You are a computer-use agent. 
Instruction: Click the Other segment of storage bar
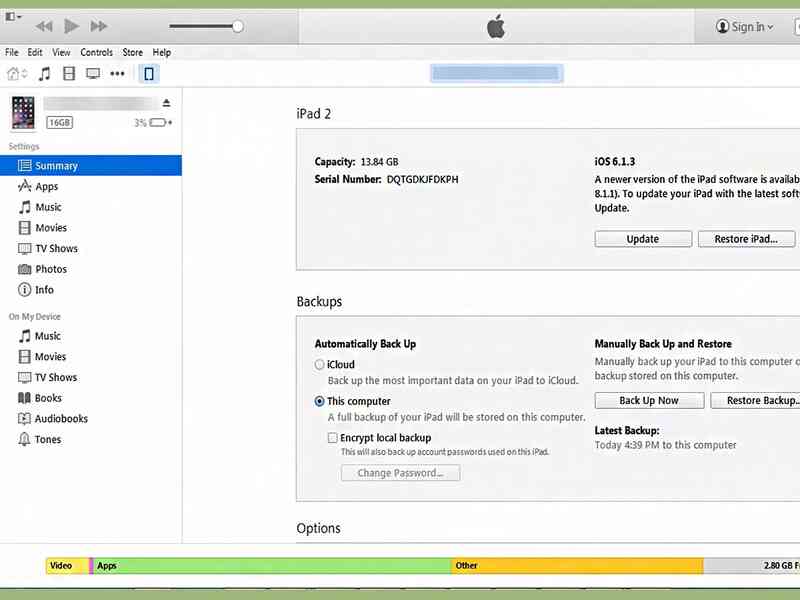pos(578,565)
